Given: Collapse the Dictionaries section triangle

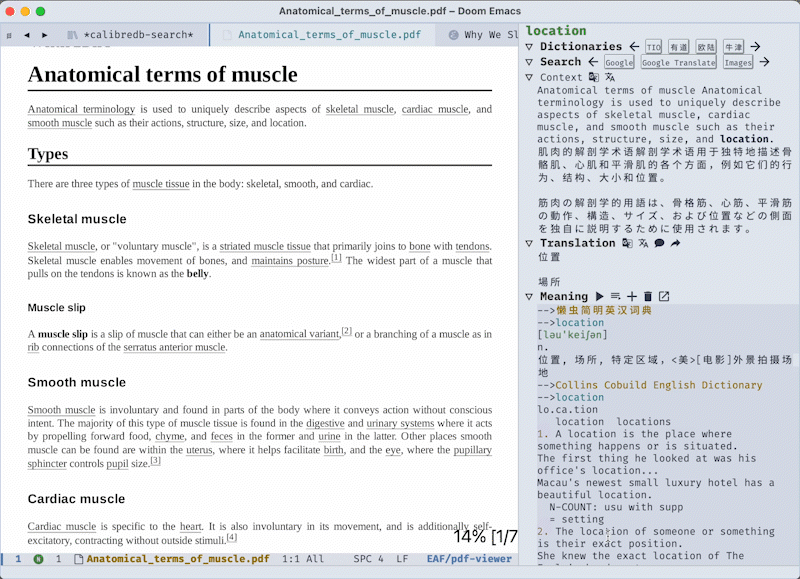Looking at the screenshot, I should (529, 47).
